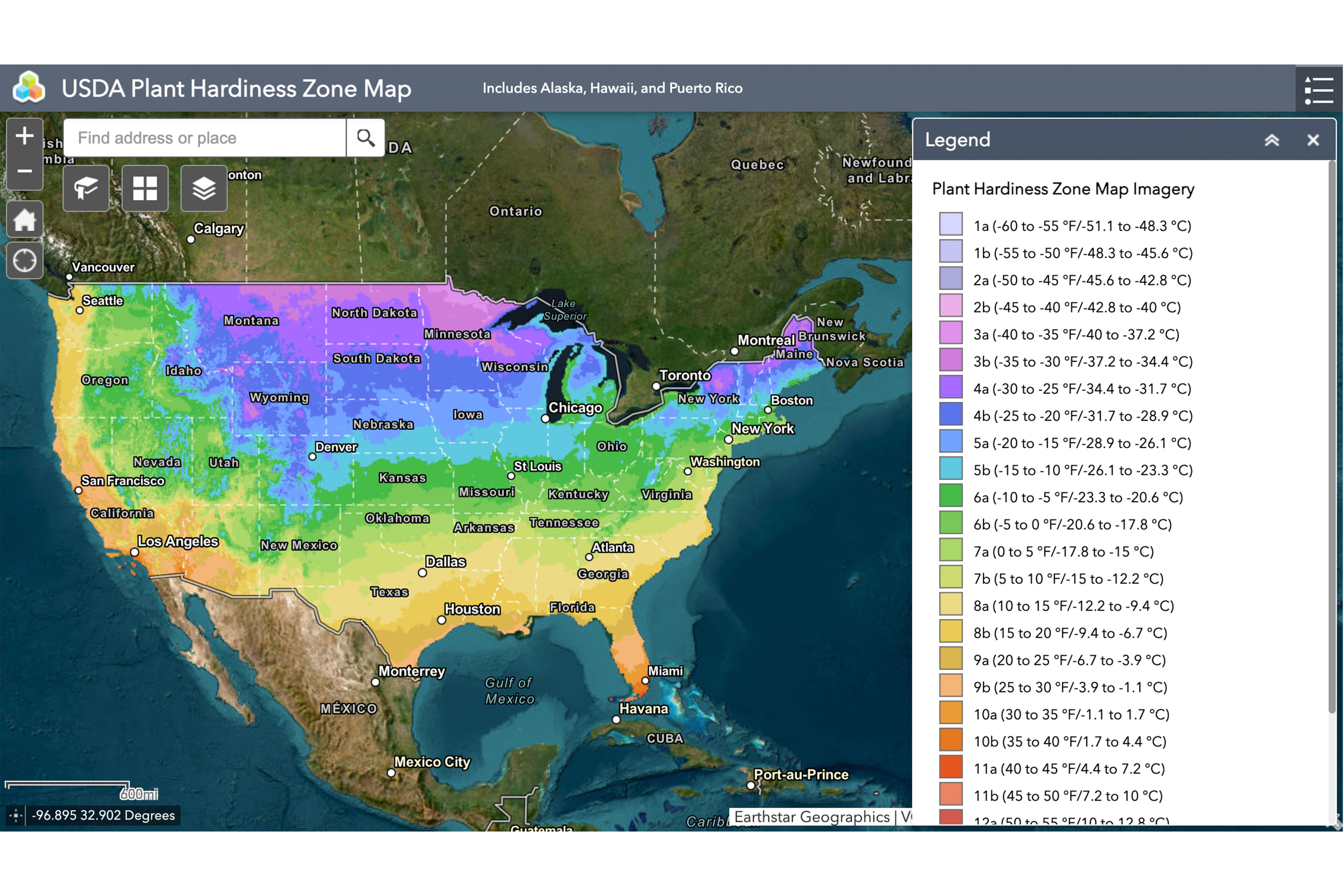Collapse the Legend panel
Image resolution: width=1344 pixels, height=896 pixels.
click(1271, 140)
